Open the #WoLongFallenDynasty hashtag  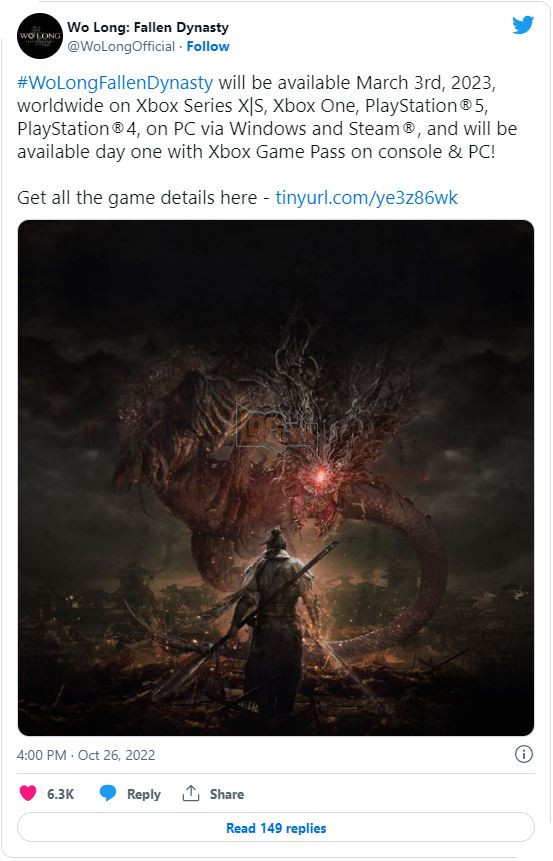(115, 83)
